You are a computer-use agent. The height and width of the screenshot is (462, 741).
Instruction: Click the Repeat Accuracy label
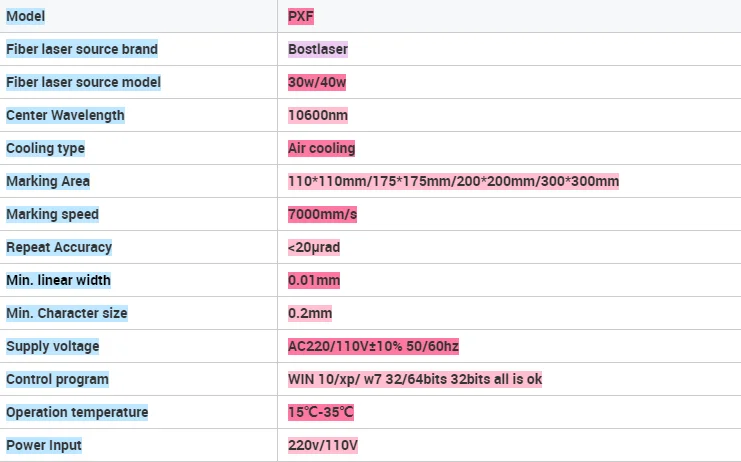pos(59,248)
